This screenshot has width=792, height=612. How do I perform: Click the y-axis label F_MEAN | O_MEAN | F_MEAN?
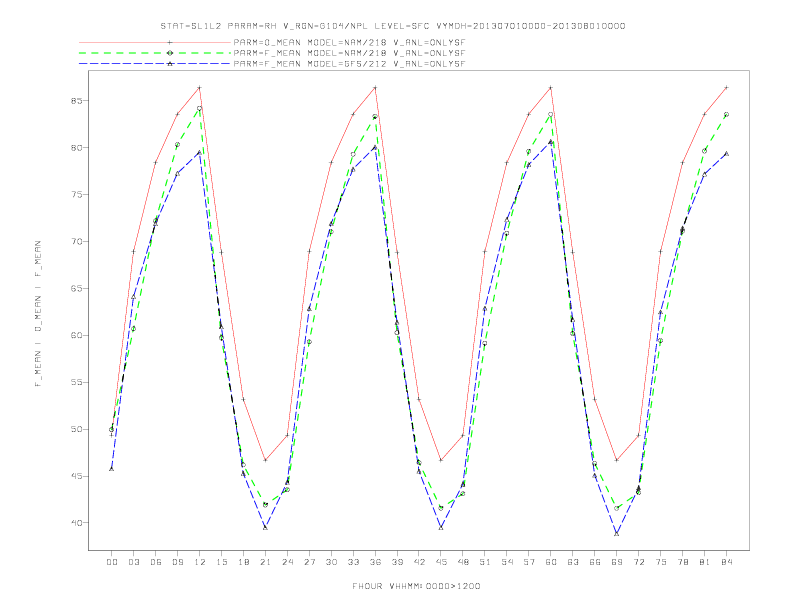click(38, 314)
